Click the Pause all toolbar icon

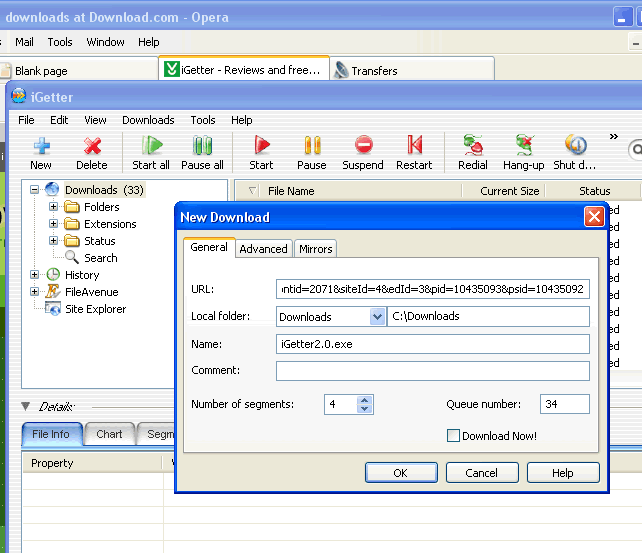pyautogui.click(x=202, y=145)
